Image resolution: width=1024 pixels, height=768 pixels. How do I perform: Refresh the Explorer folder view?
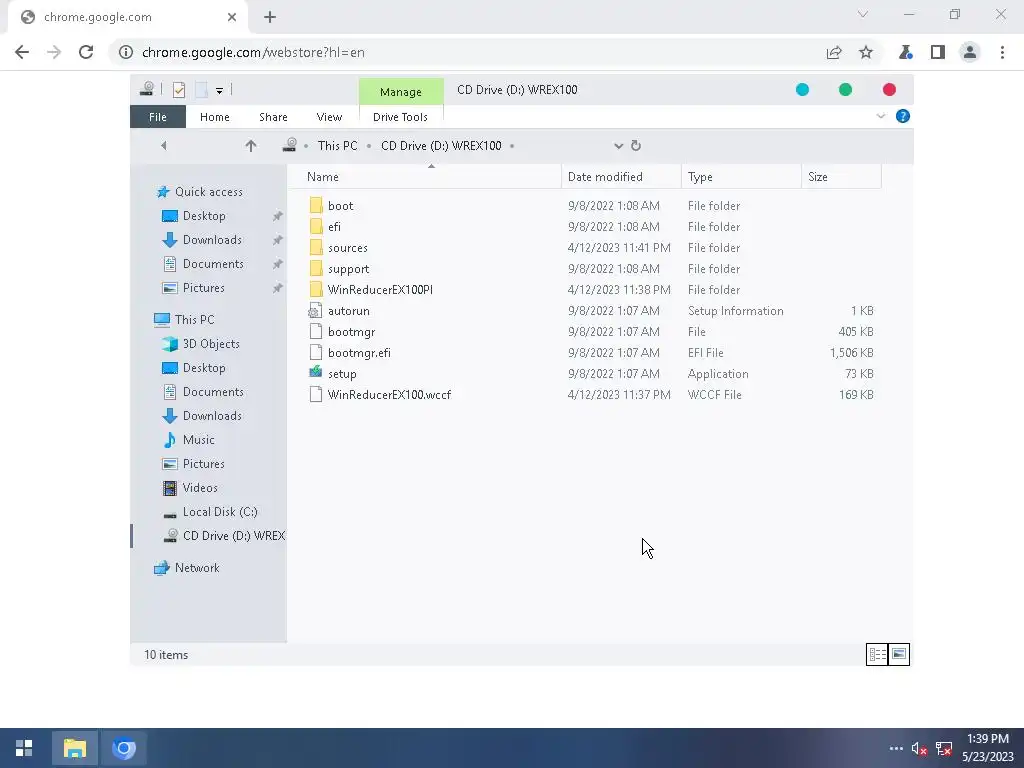[x=635, y=146]
